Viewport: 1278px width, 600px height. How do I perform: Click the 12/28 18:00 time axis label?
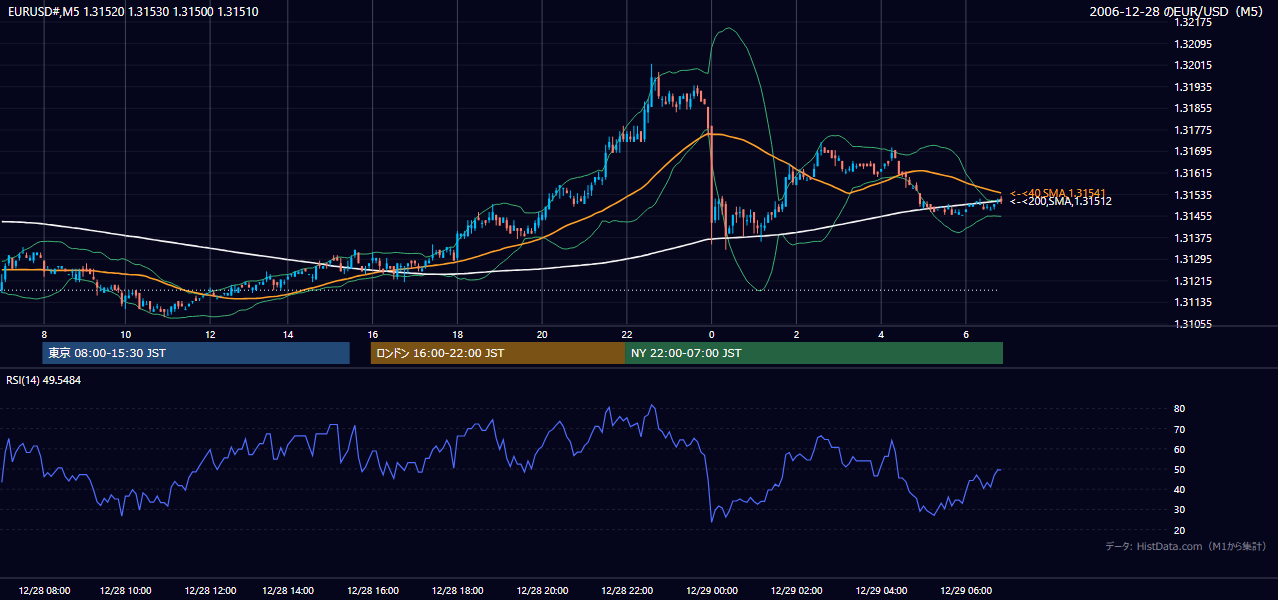pyautogui.click(x=458, y=591)
